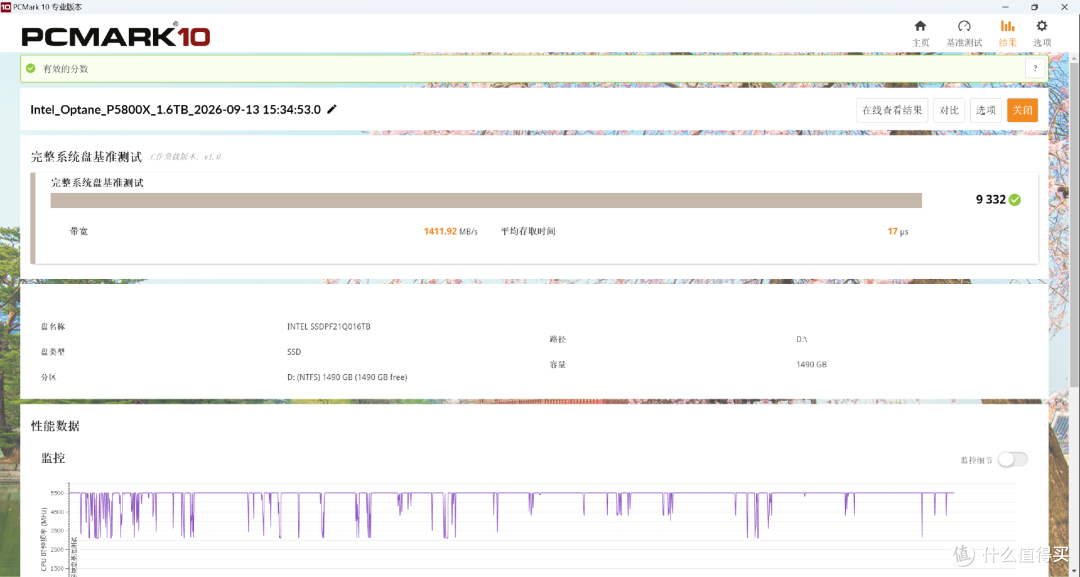
Task: Click the score value 9 332
Action: click(x=990, y=200)
